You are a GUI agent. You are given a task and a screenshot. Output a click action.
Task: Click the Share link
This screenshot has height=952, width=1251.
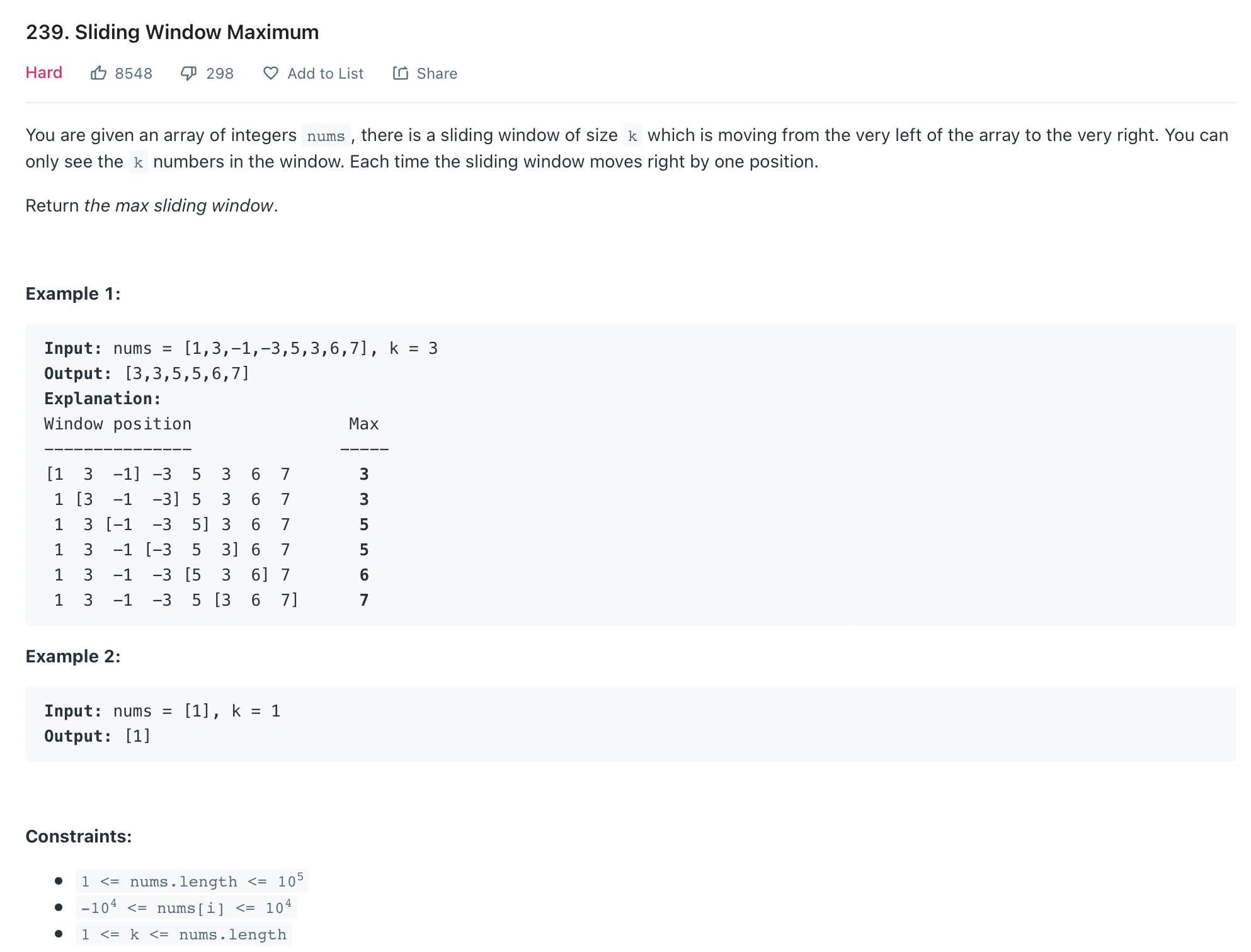point(425,74)
